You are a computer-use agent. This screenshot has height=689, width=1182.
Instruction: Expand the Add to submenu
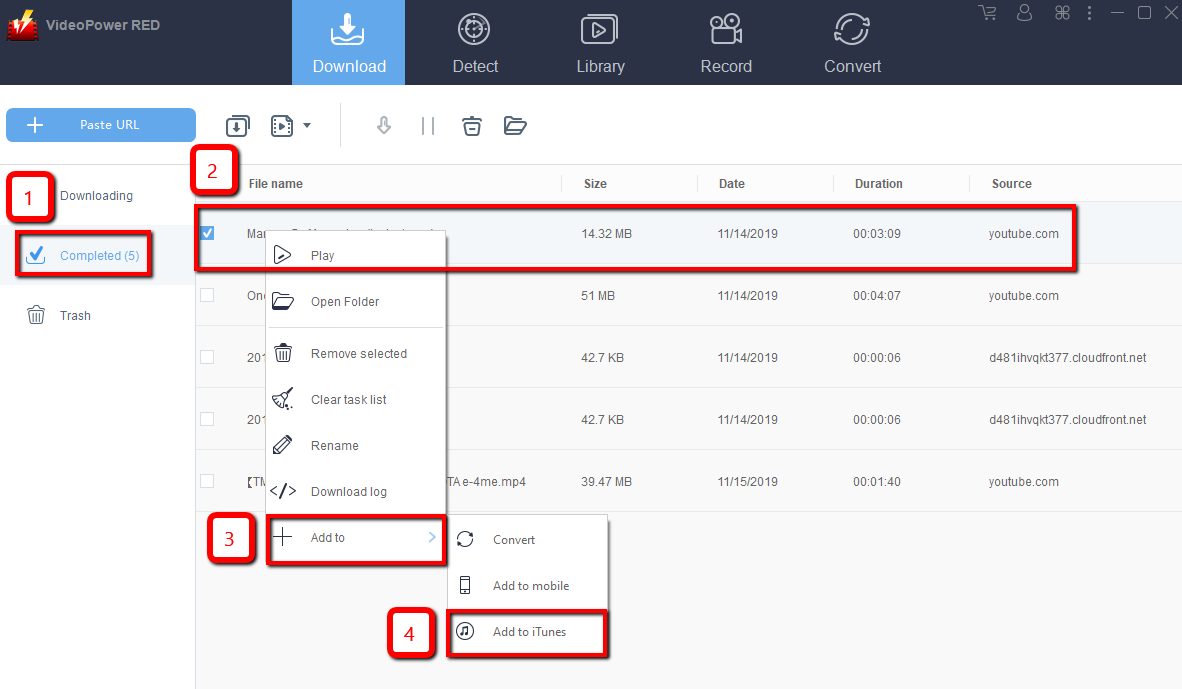[355, 538]
